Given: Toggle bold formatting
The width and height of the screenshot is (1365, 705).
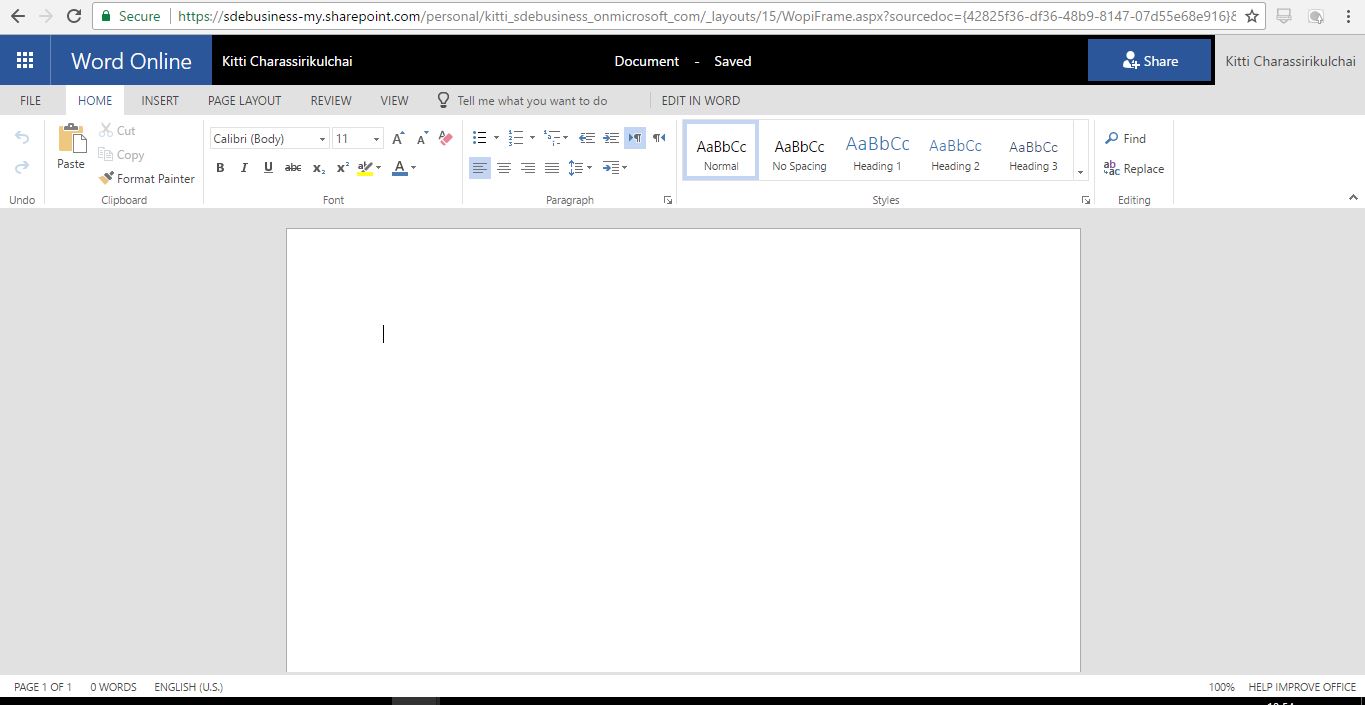Looking at the screenshot, I should click(x=220, y=168).
